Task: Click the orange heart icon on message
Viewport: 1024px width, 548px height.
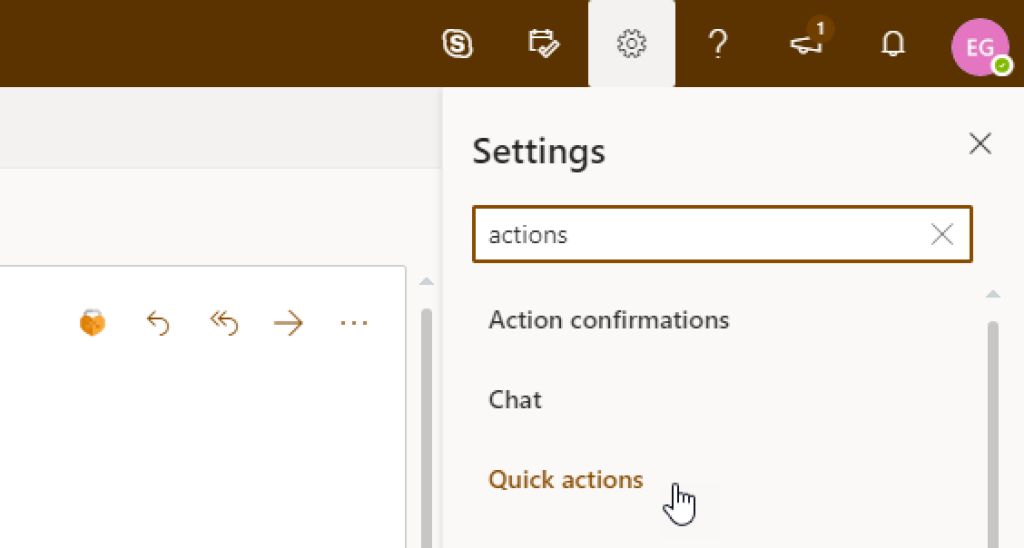Action: click(x=92, y=323)
